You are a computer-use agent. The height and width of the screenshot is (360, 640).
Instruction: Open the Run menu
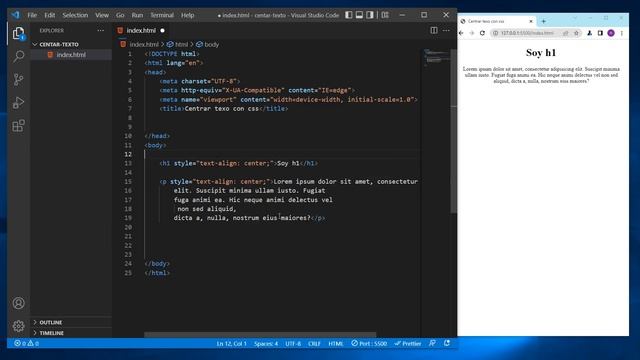(x=137, y=15)
